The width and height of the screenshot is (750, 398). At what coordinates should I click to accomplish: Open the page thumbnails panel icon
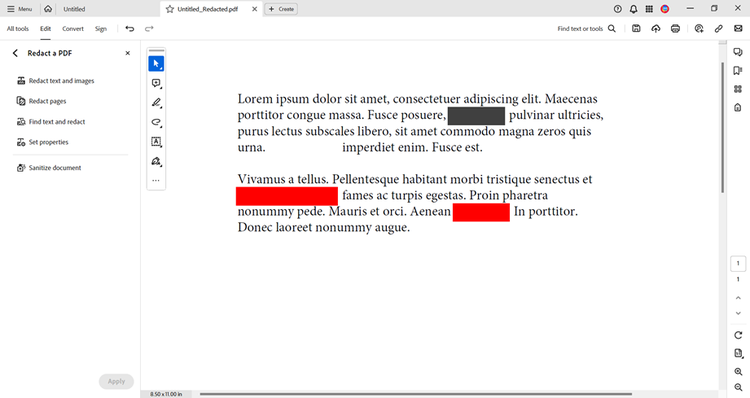pos(738,89)
